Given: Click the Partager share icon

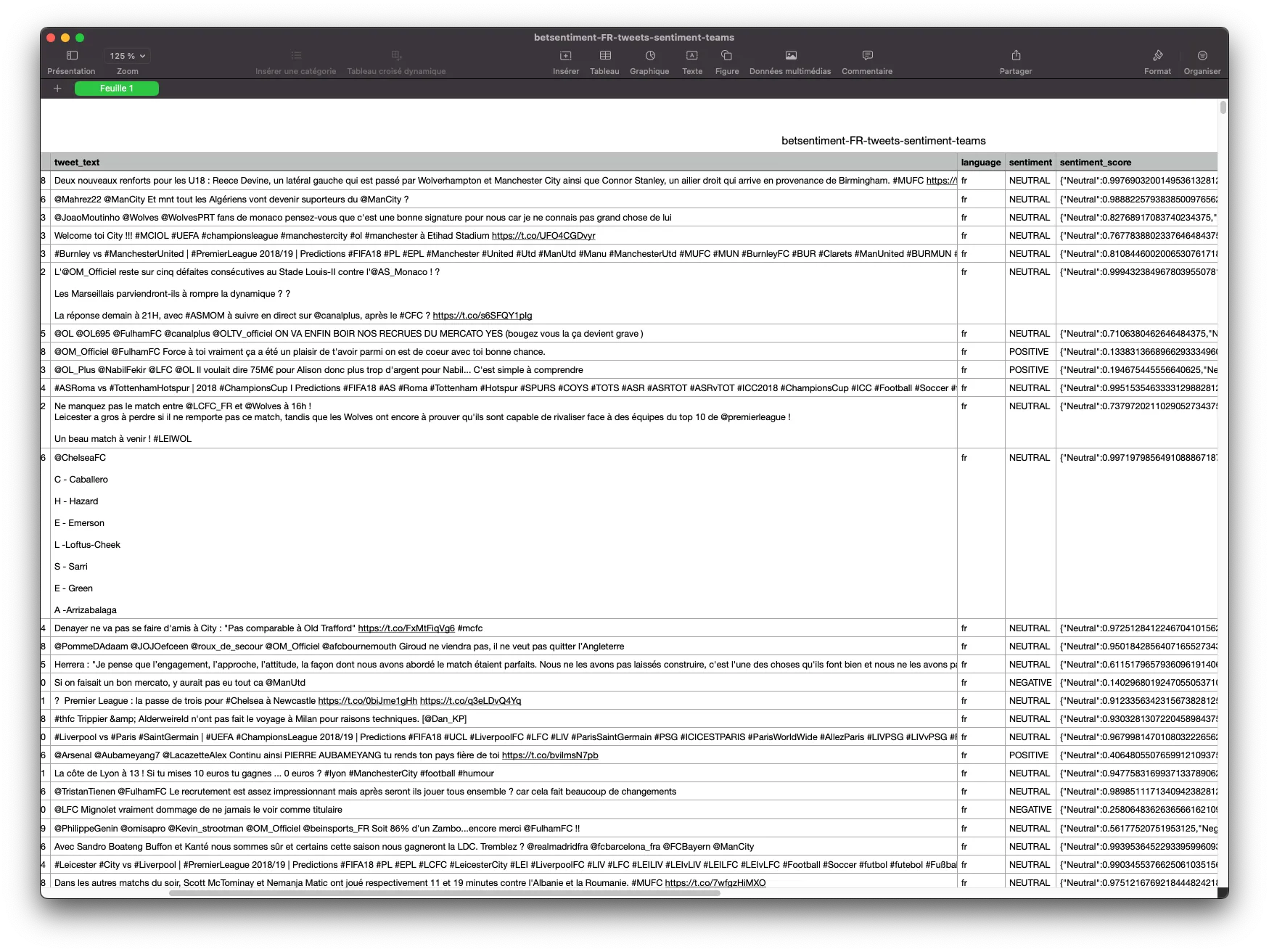Looking at the screenshot, I should click(1015, 56).
